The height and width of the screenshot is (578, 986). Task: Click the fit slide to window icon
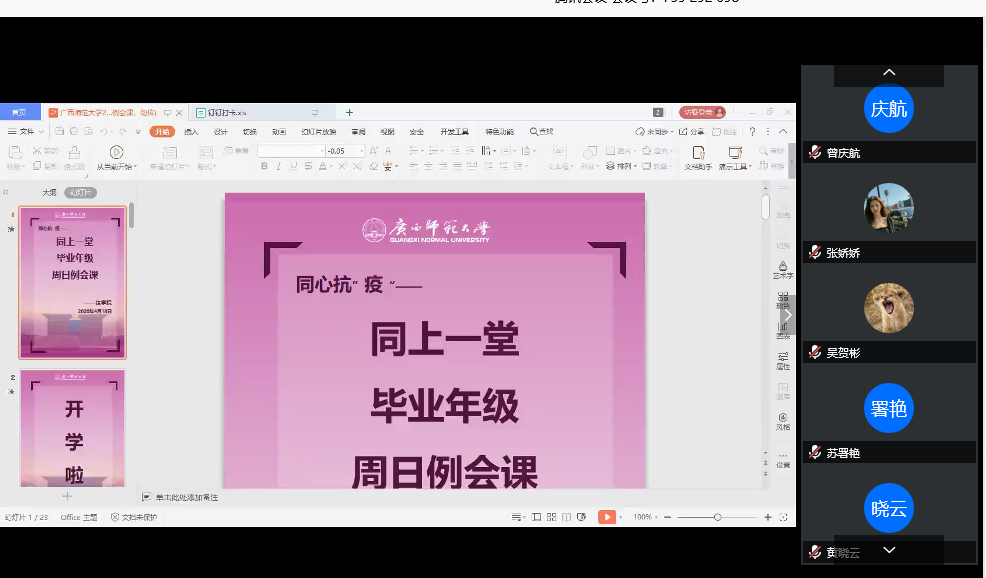tap(783, 517)
